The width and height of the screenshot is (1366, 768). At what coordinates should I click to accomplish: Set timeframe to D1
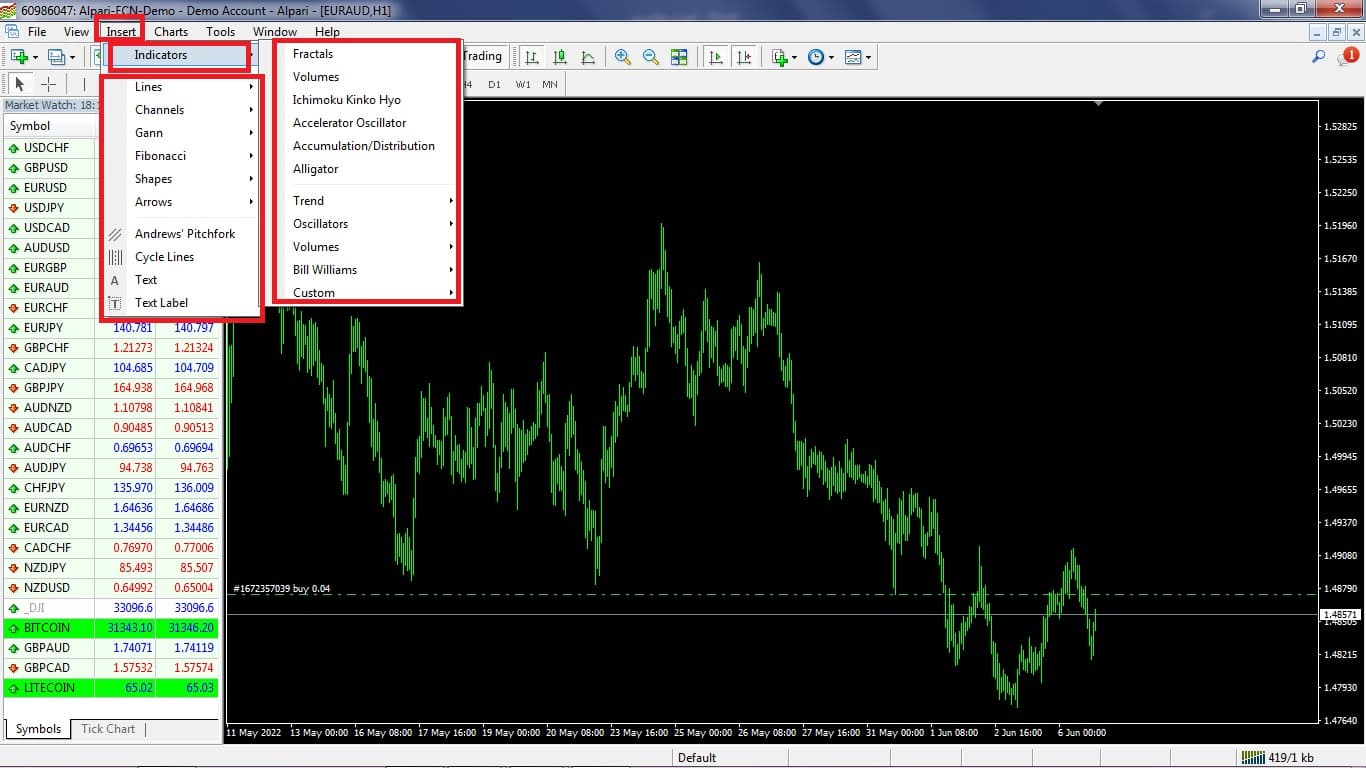(494, 84)
